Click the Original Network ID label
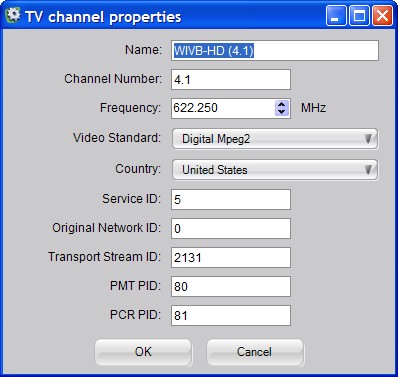398x377 pixels. pos(107,228)
